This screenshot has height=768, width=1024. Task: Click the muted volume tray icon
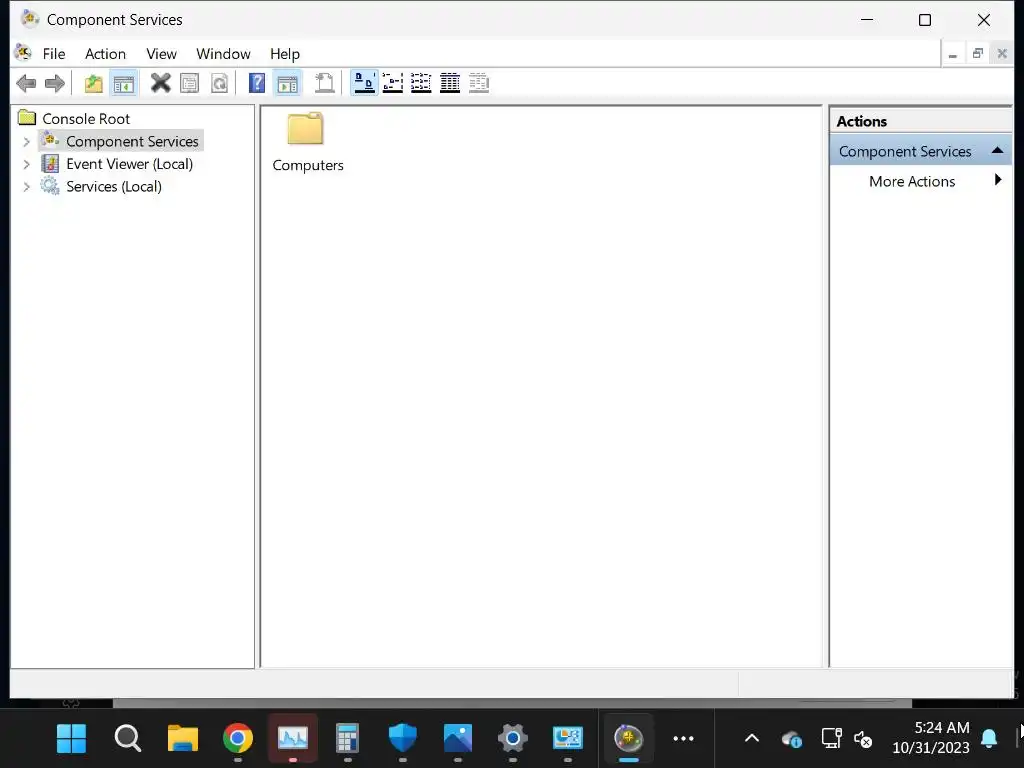(x=863, y=739)
